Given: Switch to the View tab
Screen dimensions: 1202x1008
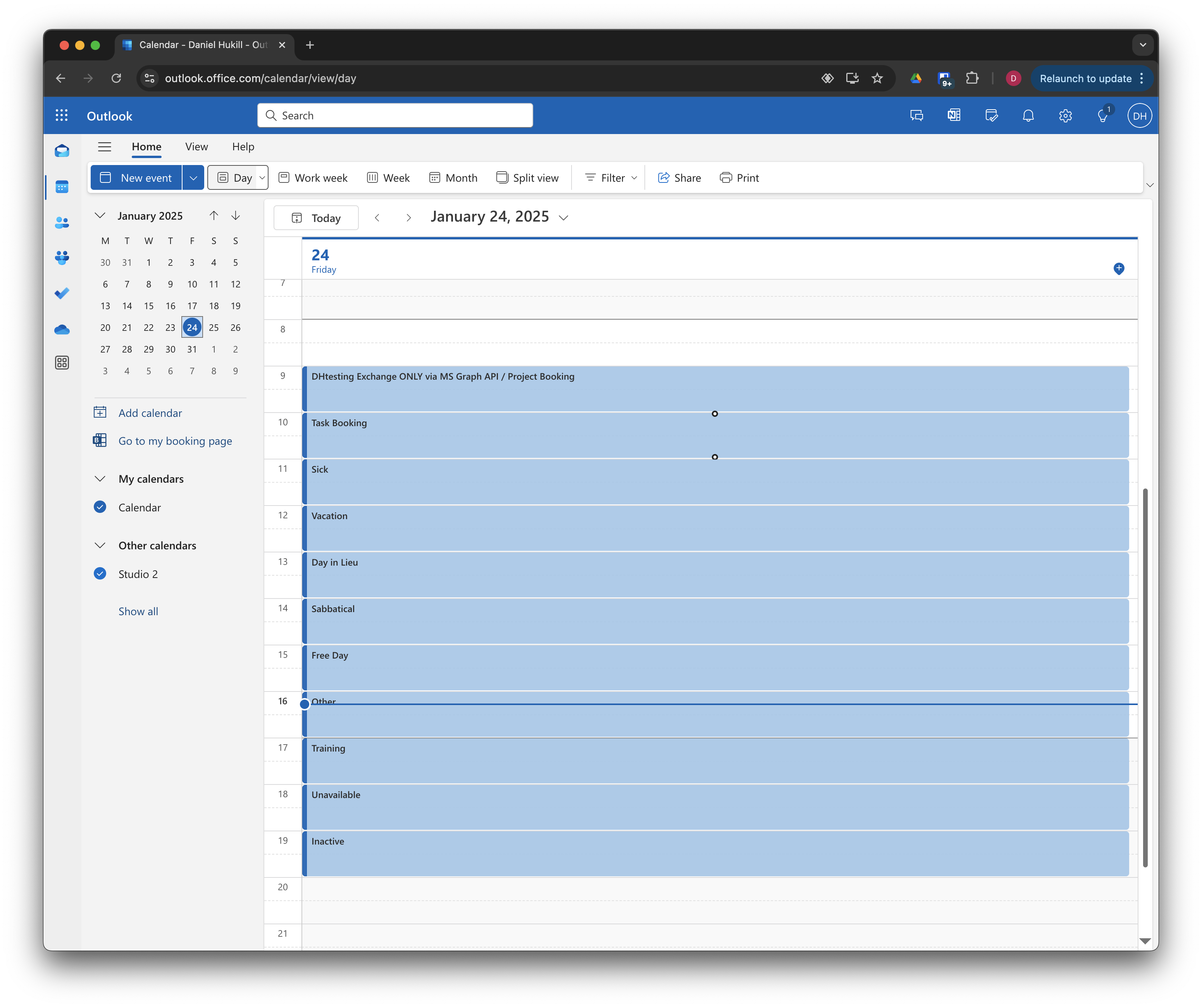Looking at the screenshot, I should (196, 147).
